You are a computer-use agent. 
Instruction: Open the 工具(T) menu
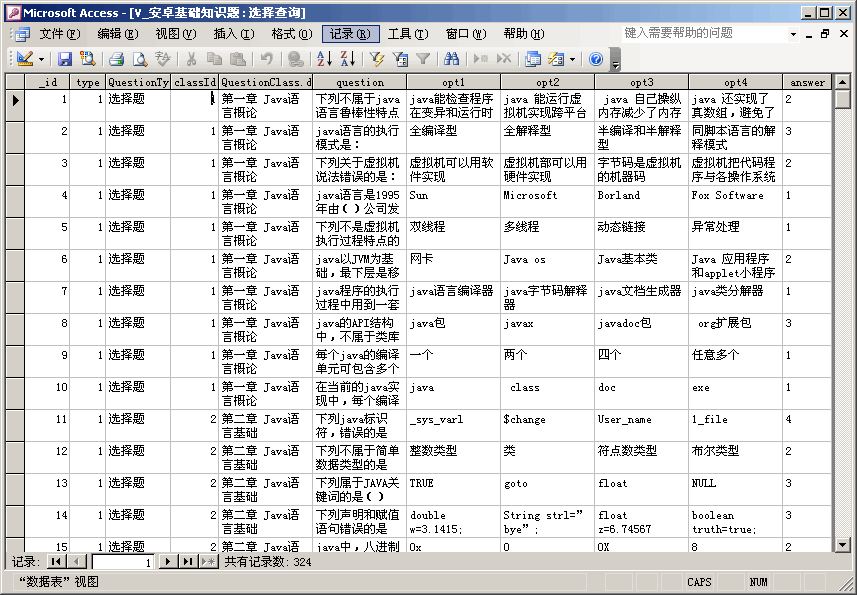click(408, 34)
